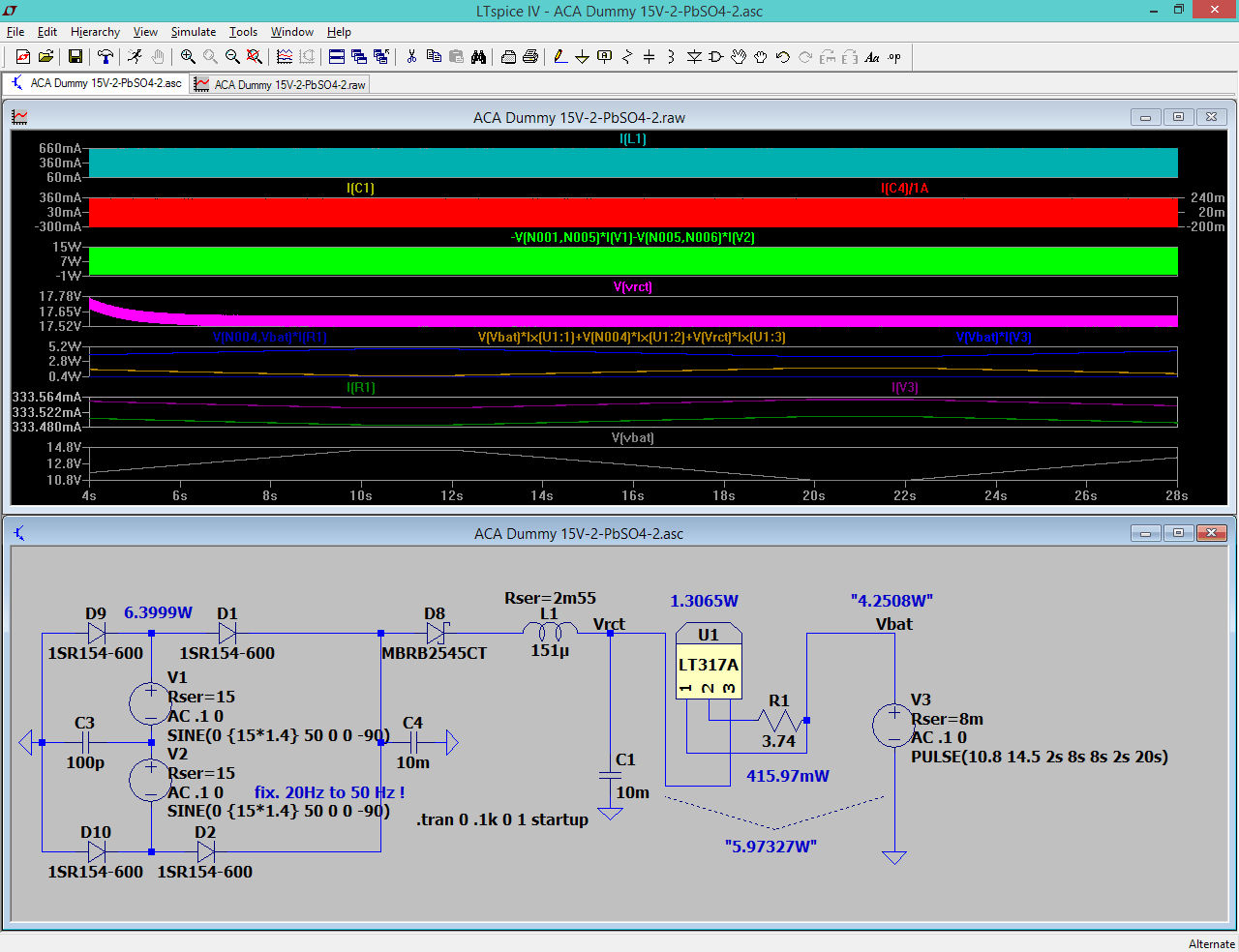Click the Undo arrow icon

click(783, 57)
